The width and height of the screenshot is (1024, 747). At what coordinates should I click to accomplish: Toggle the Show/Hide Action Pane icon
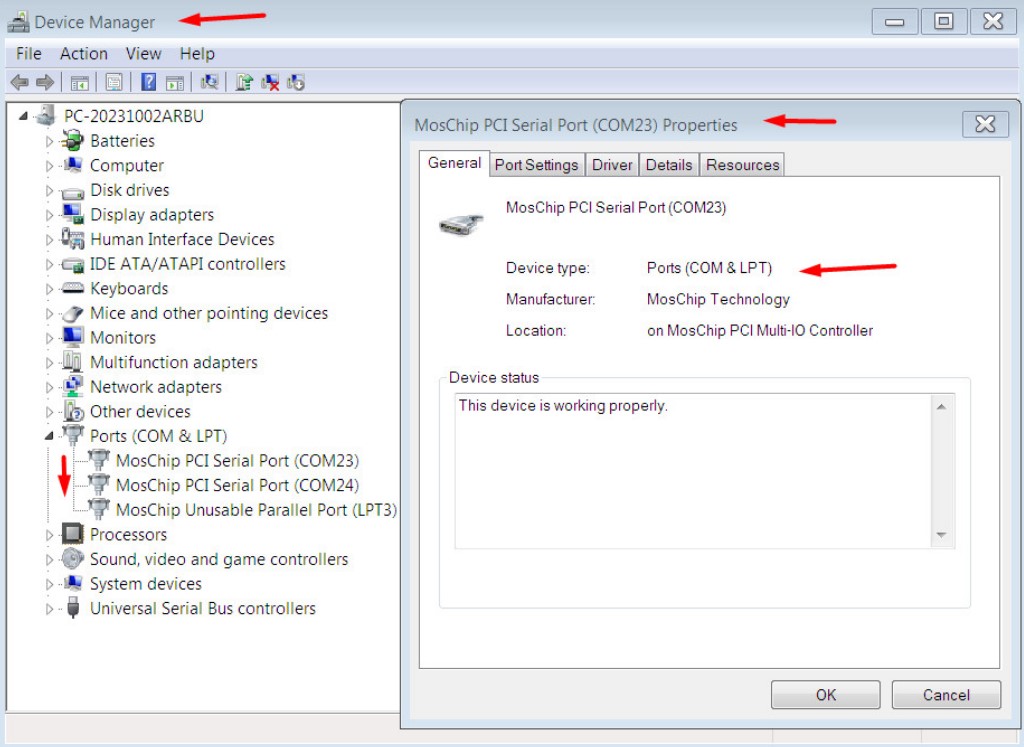(174, 83)
